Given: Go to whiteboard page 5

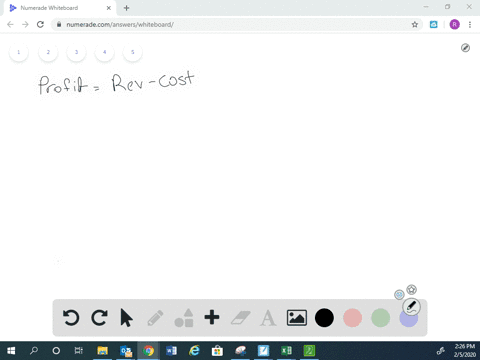Looking at the screenshot, I should point(132,52).
